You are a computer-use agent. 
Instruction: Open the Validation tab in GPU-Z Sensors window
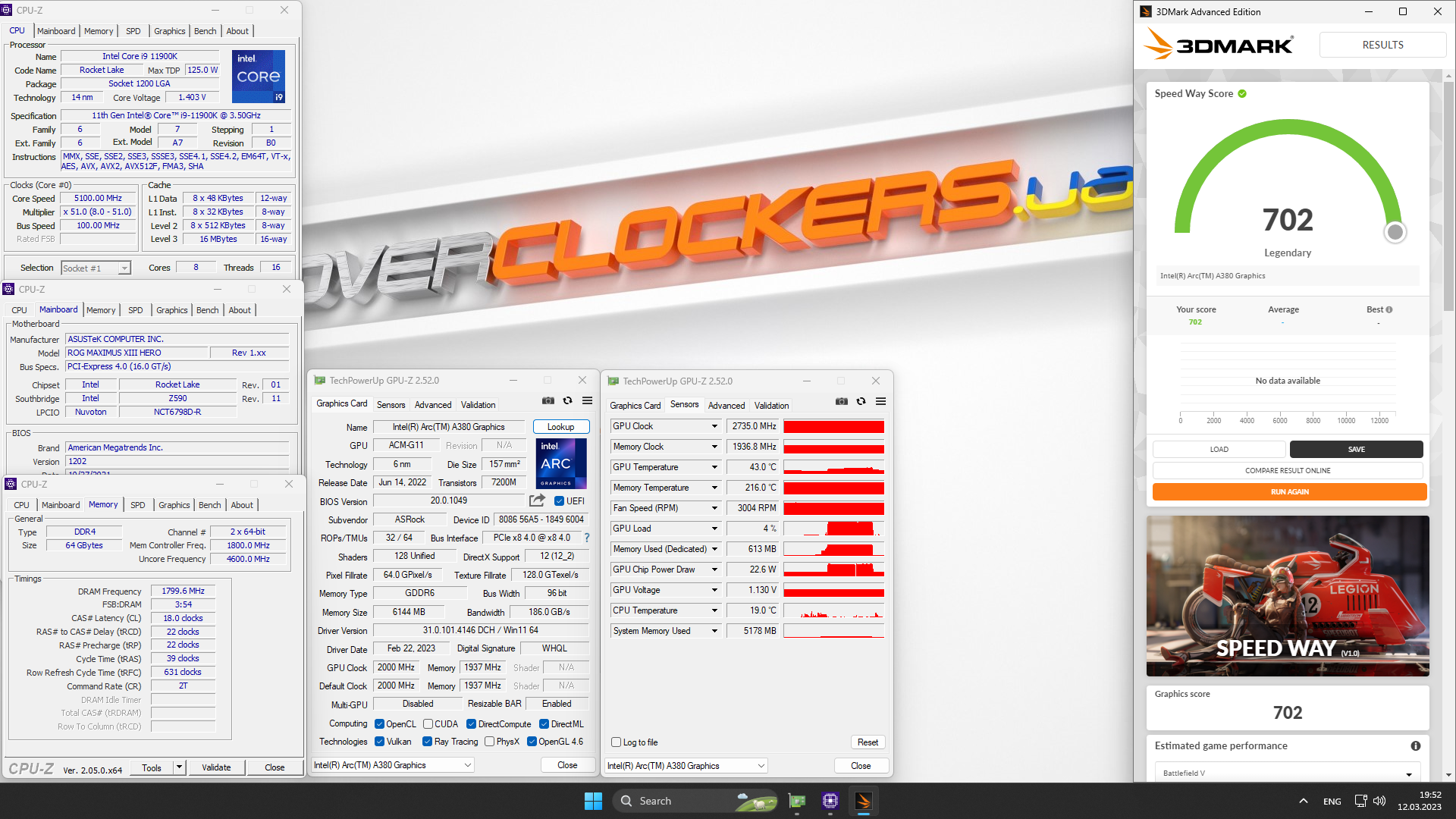point(771,406)
